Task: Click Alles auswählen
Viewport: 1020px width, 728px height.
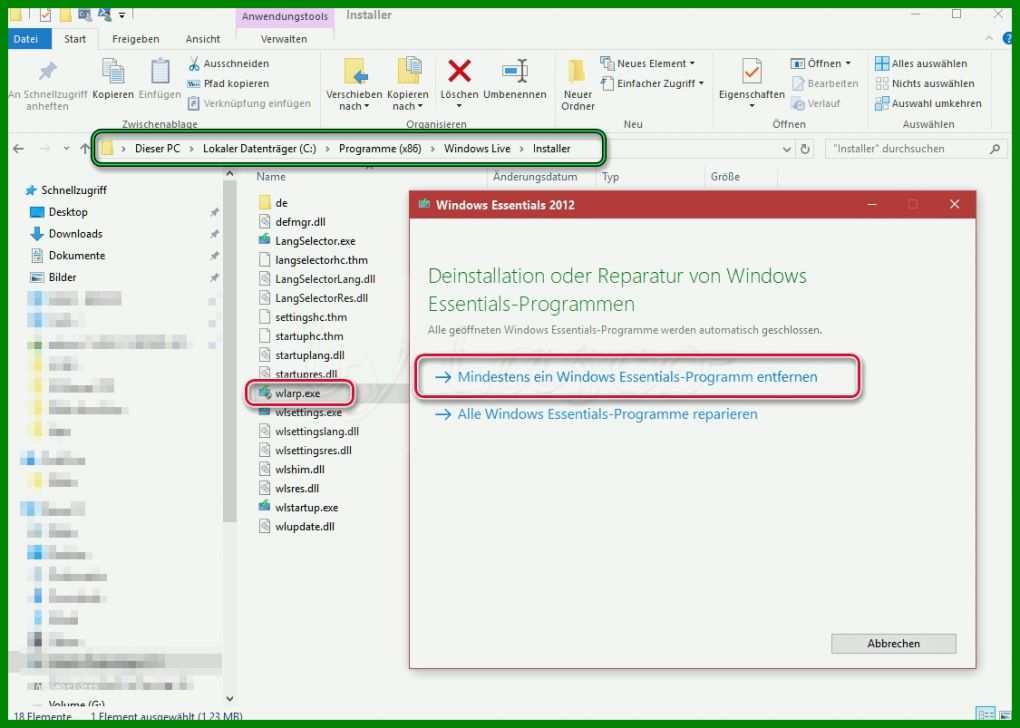Action: click(x=921, y=64)
